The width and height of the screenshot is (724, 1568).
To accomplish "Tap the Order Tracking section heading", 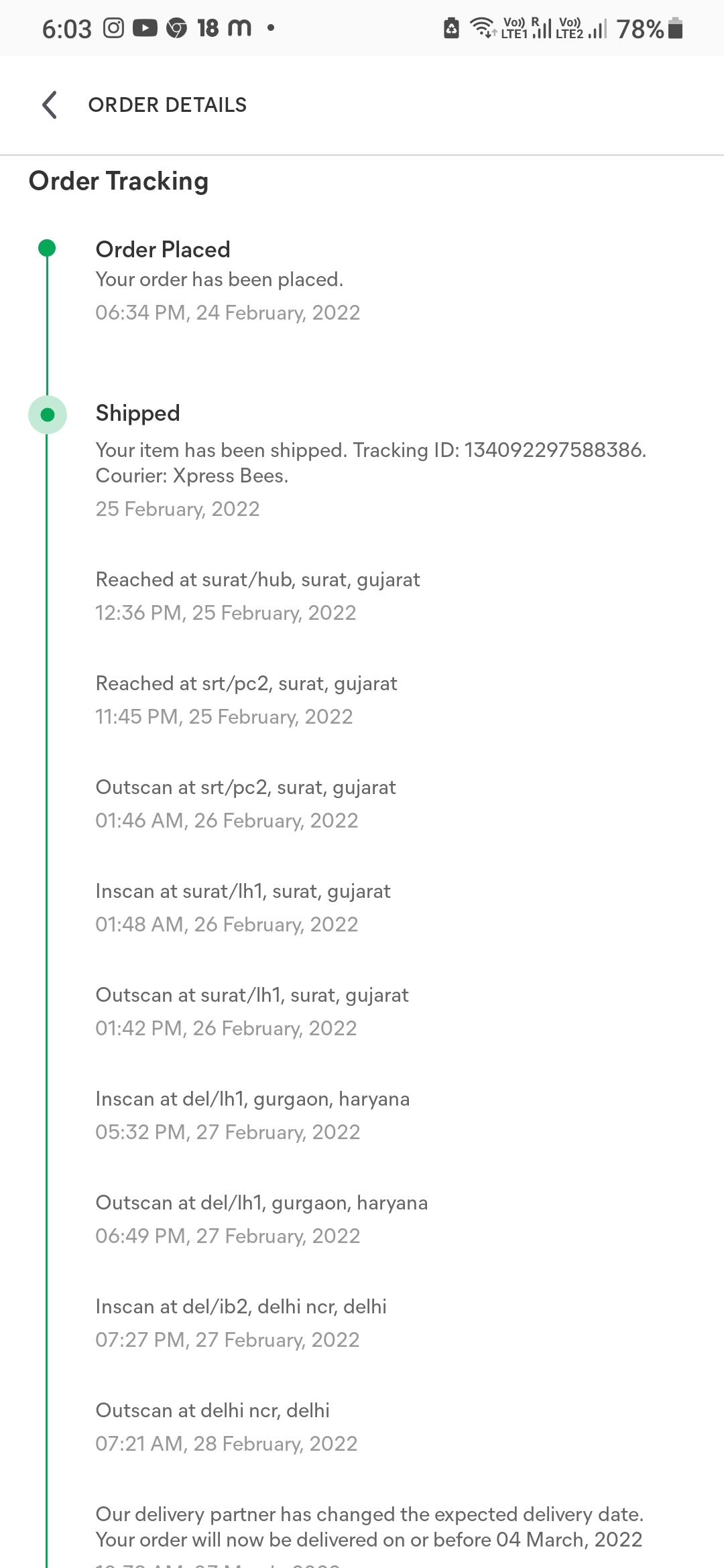I will tap(119, 181).
